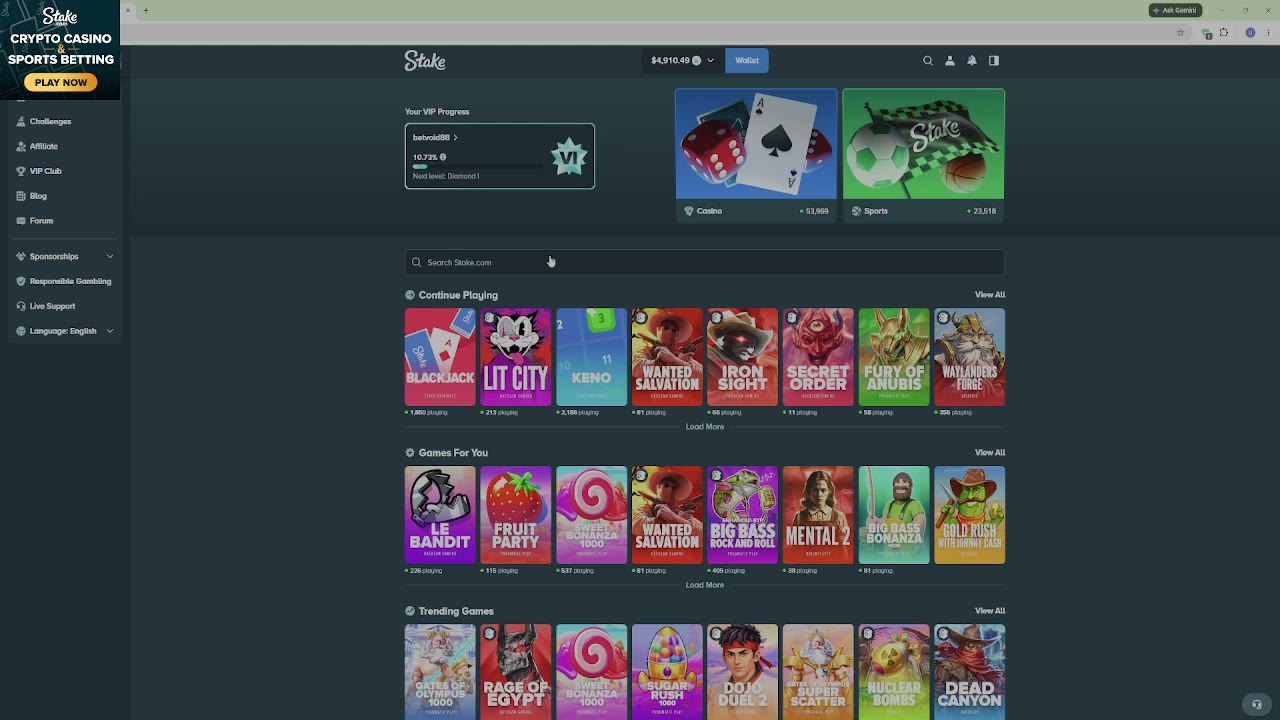Click the Search Stake.com field

(x=705, y=262)
